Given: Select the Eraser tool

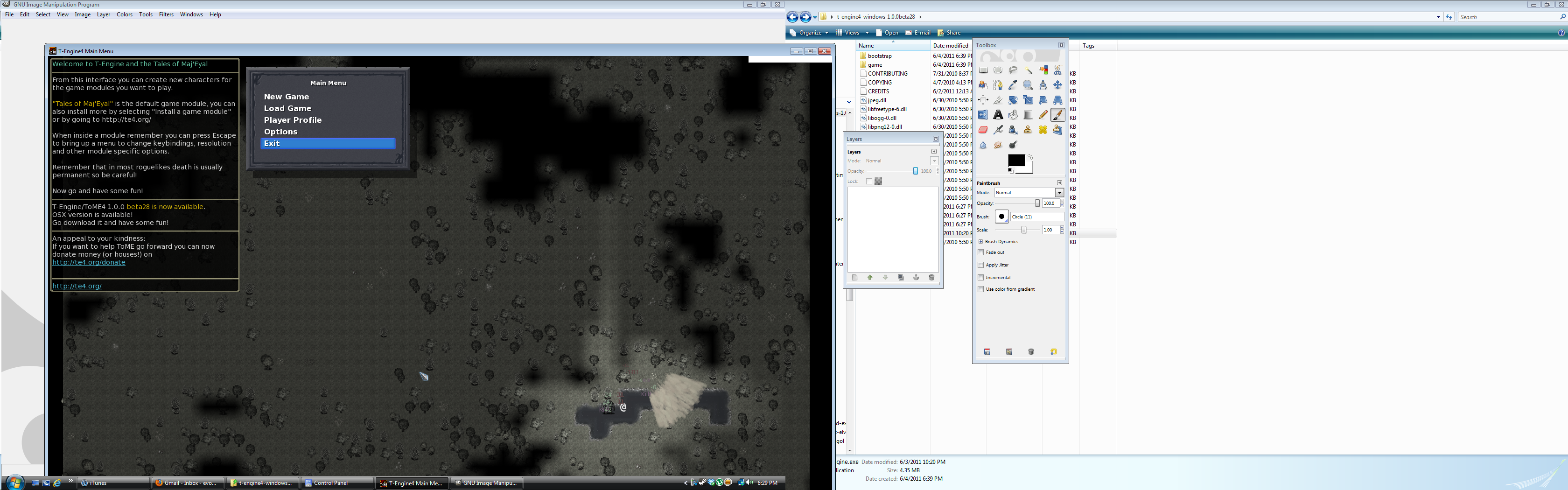Looking at the screenshot, I should point(983,130).
